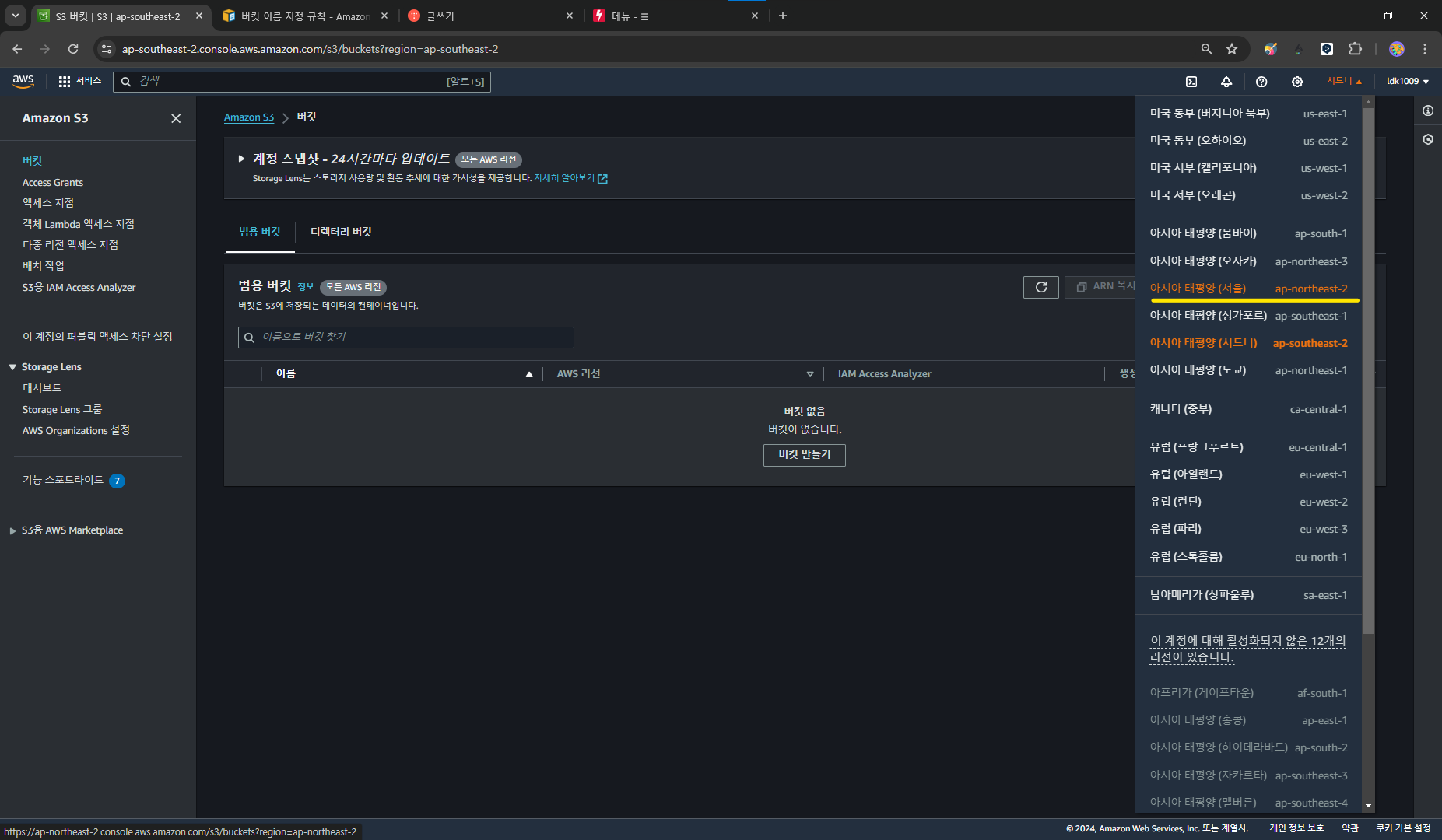Collapse the Storage Lens tree group
This screenshot has width=1442, height=840.
12,367
